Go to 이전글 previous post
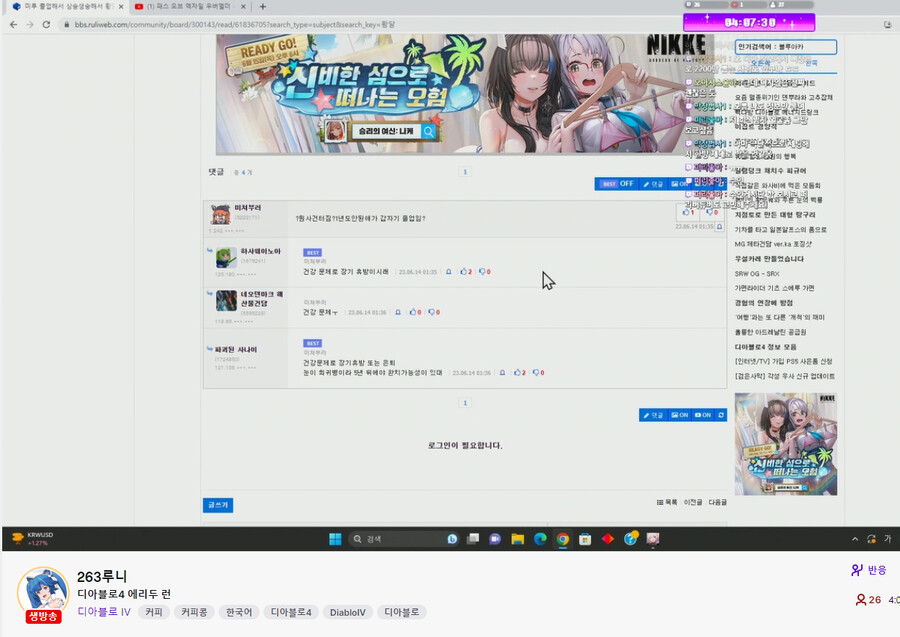 click(x=693, y=502)
